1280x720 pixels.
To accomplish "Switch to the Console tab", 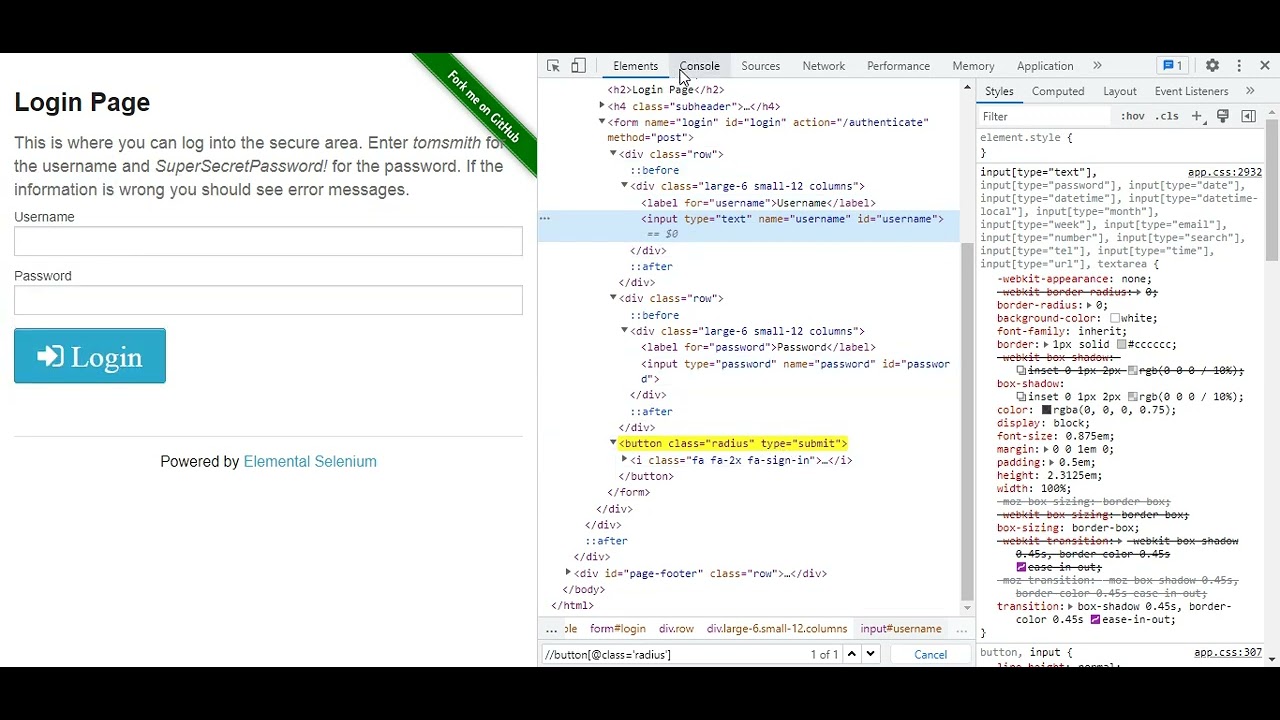I will pyautogui.click(x=699, y=66).
